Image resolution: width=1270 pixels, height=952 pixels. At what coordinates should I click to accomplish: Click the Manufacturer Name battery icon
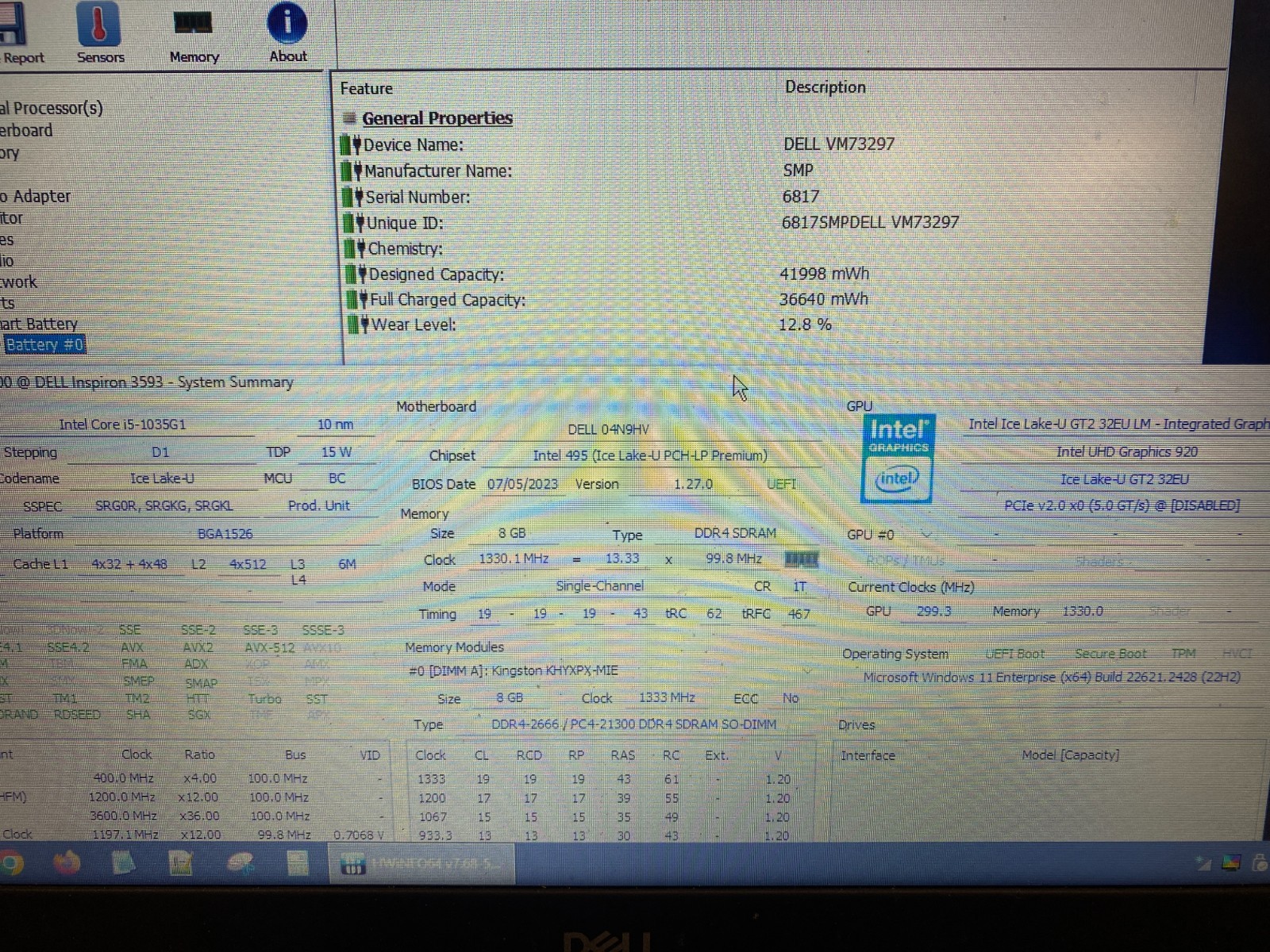coord(352,171)
